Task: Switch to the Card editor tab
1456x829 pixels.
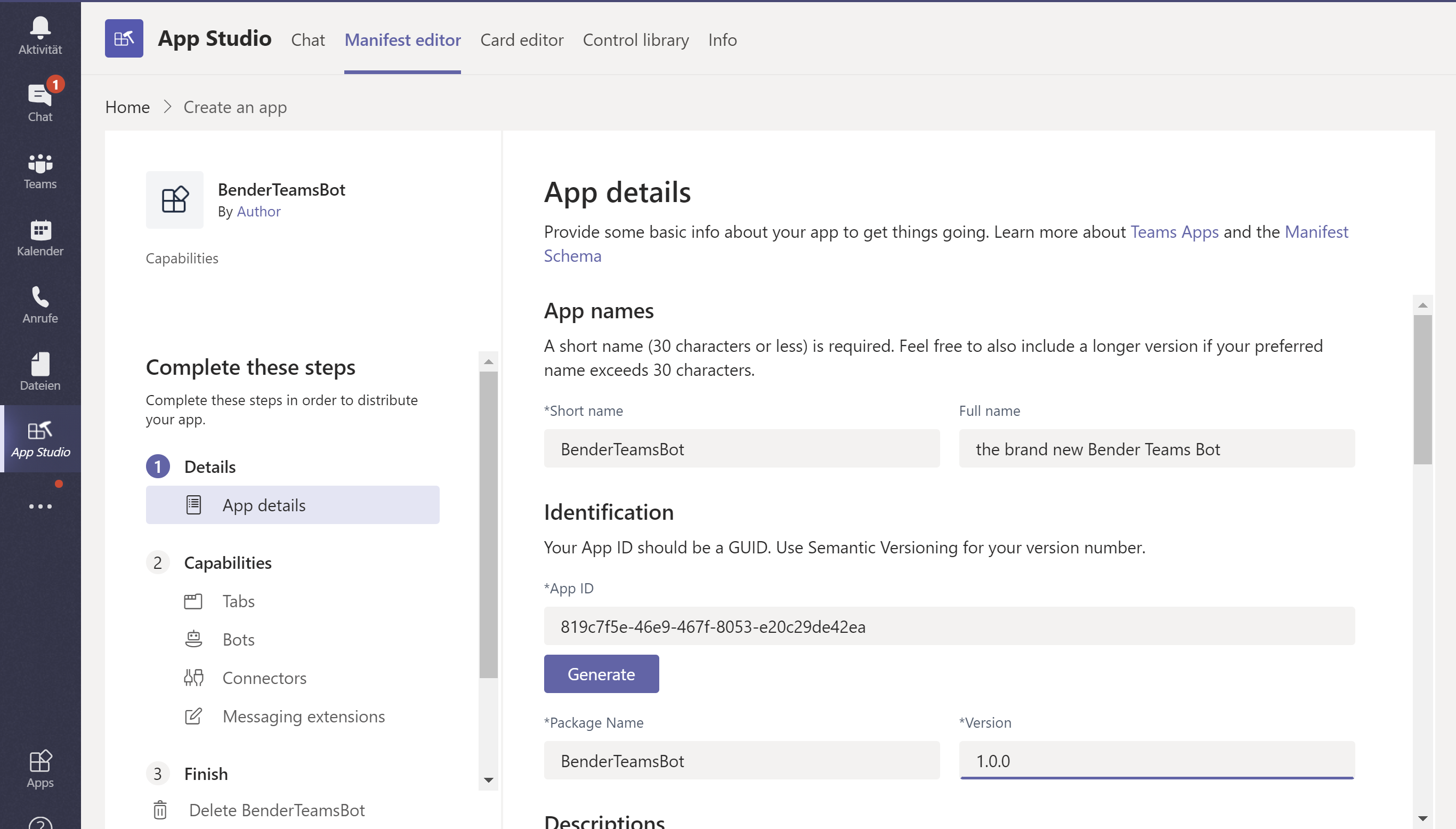Action: click(521, 40)
